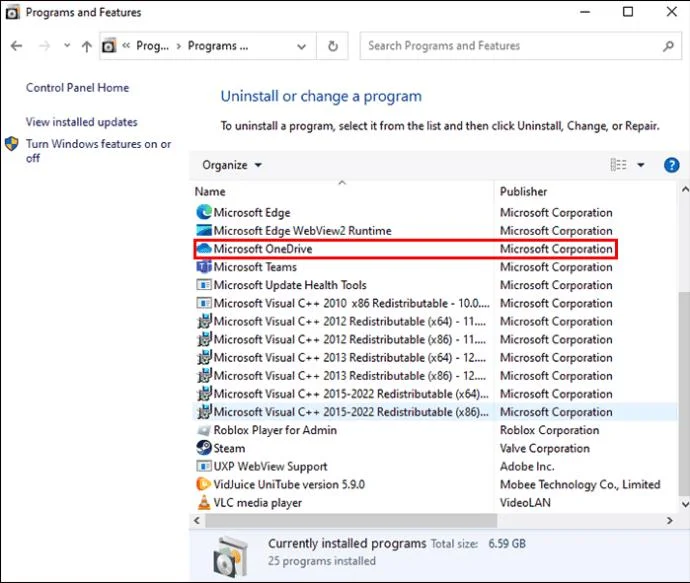The image size is (690, 583).
Task: Select the Microsoft OneDrive name text
Action: (263, 249)
